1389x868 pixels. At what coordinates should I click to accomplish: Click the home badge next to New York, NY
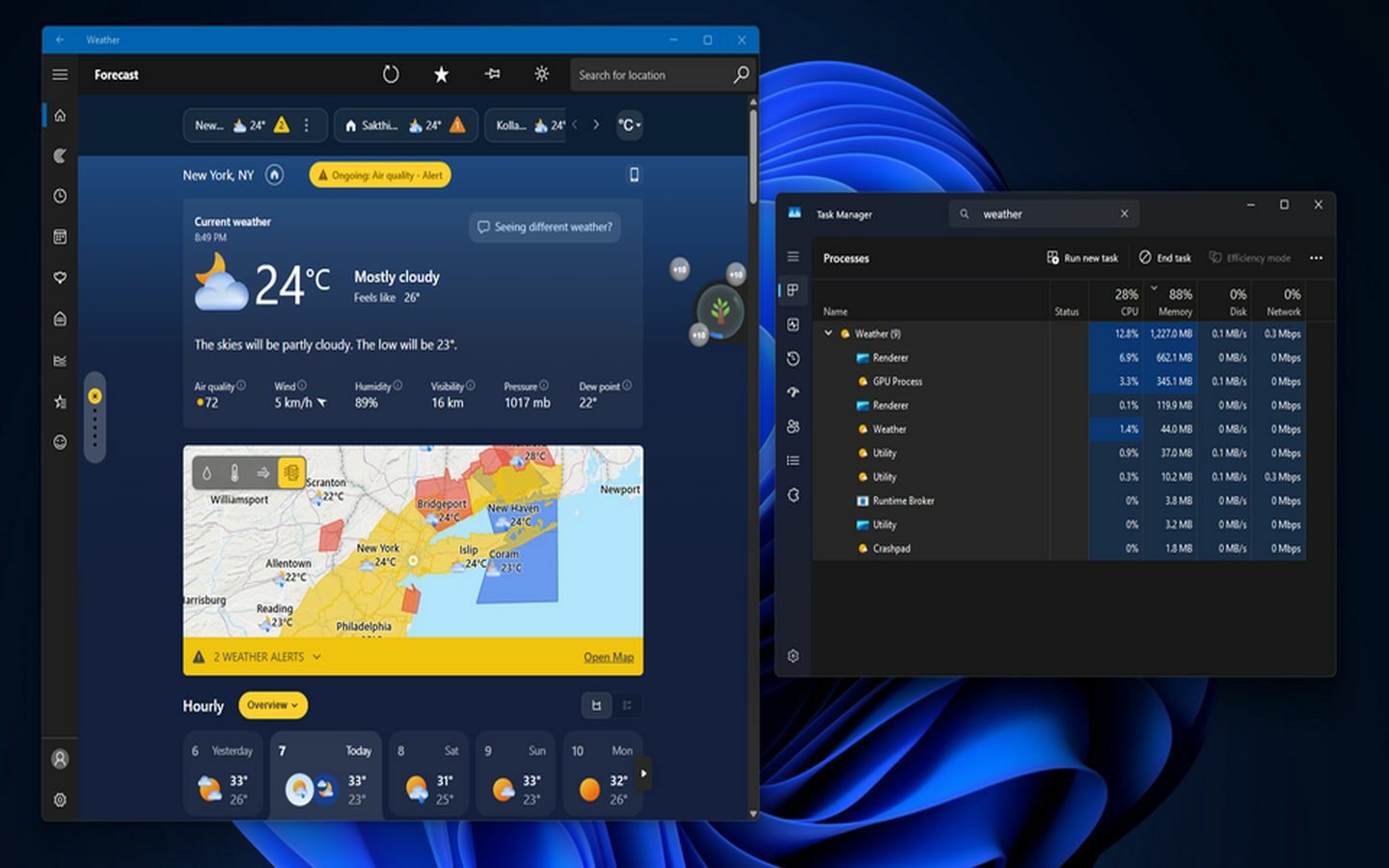[x=274, y=175]
